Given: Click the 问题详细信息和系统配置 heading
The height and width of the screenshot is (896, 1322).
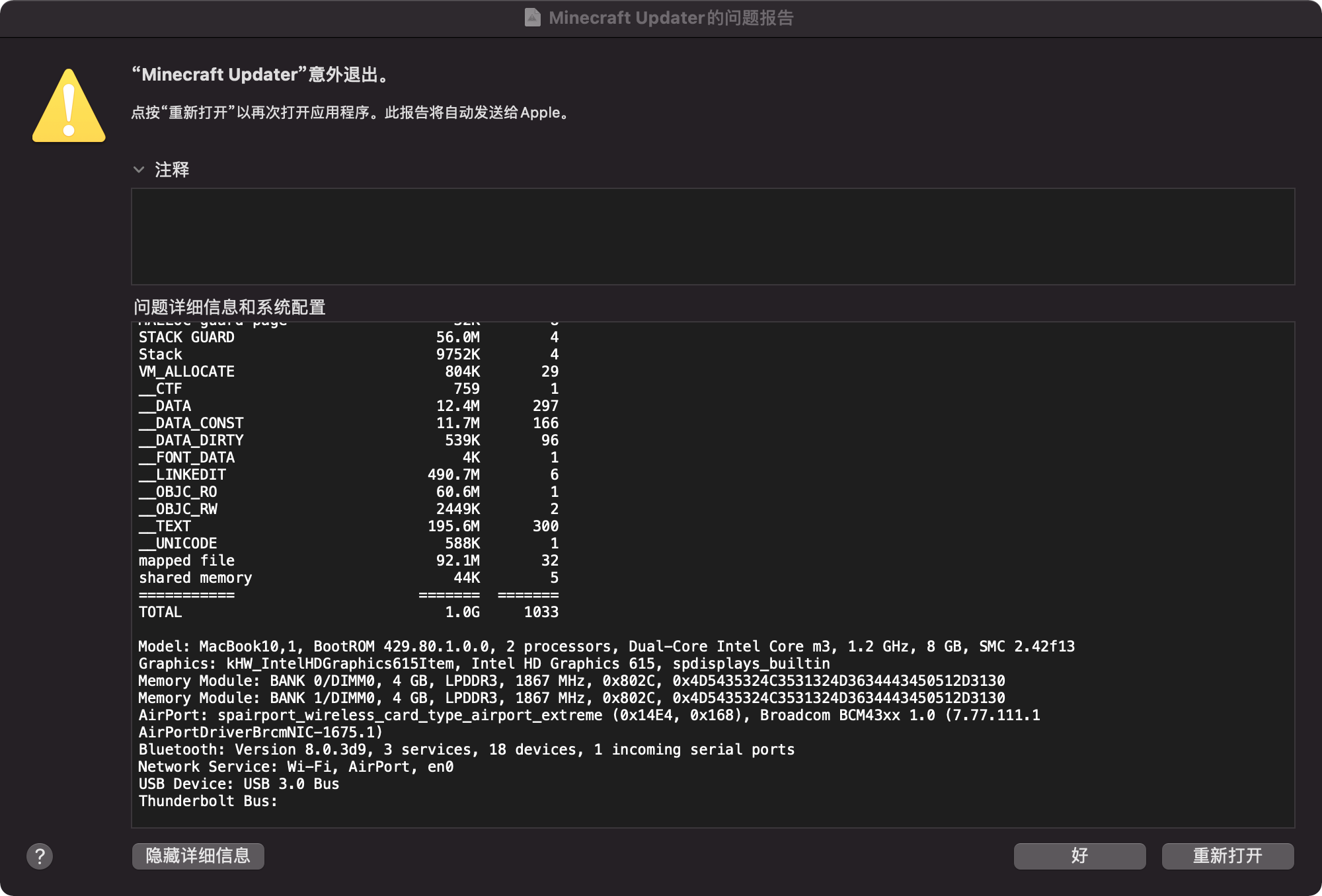Looking at the screenshot, I should 229,307.
